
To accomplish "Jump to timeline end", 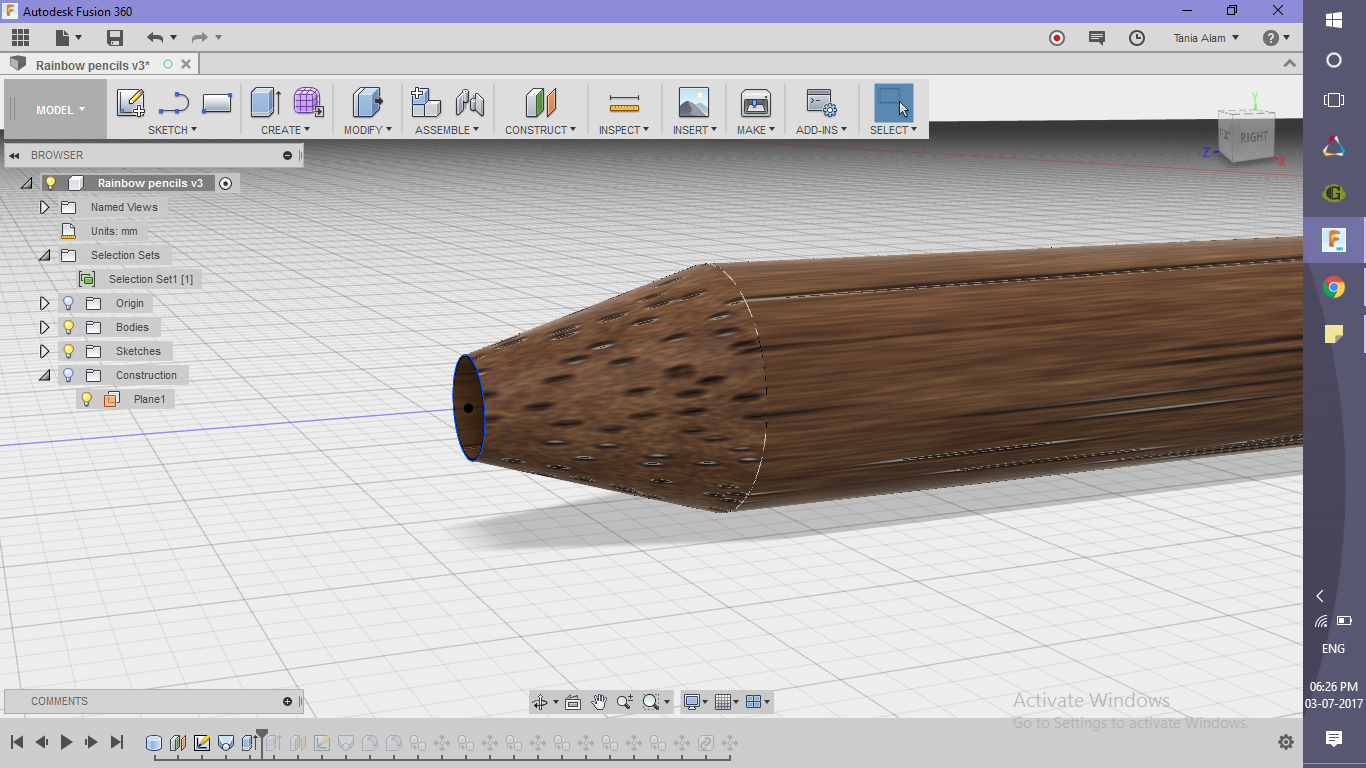I will (116, 742).
